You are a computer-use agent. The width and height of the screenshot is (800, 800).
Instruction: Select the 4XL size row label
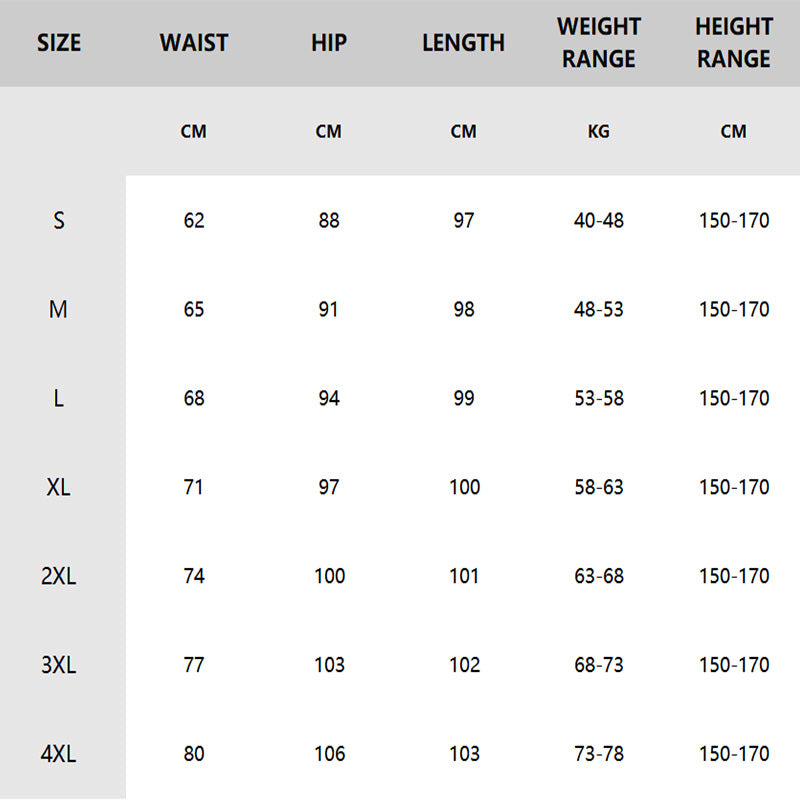coord(59,754)
